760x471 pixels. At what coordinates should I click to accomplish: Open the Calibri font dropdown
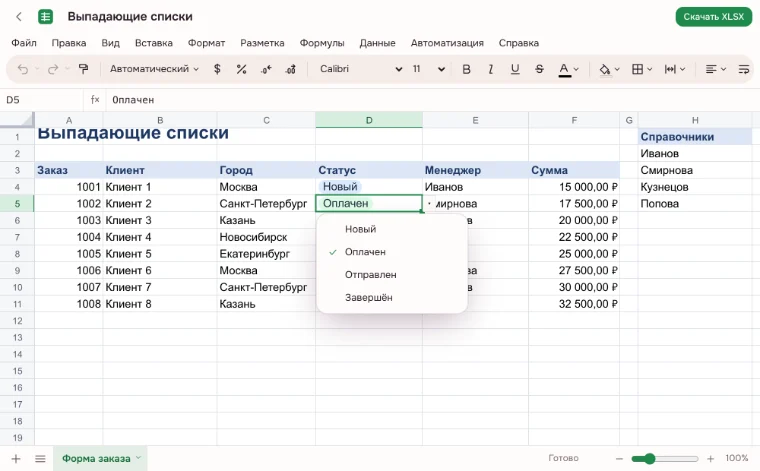[361, 69]
